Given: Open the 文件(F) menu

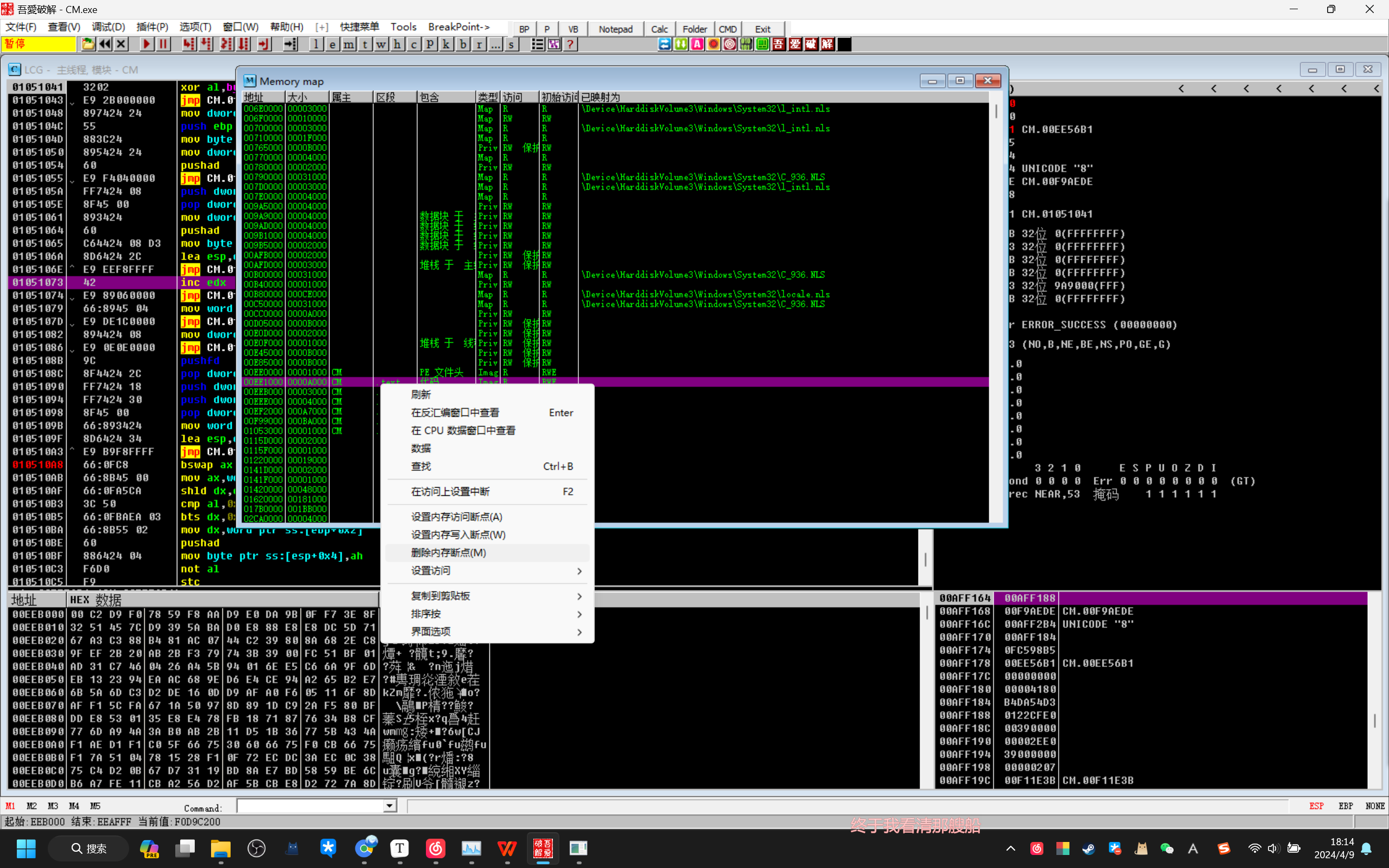Looking at the screenshot, I should [21, 27].
